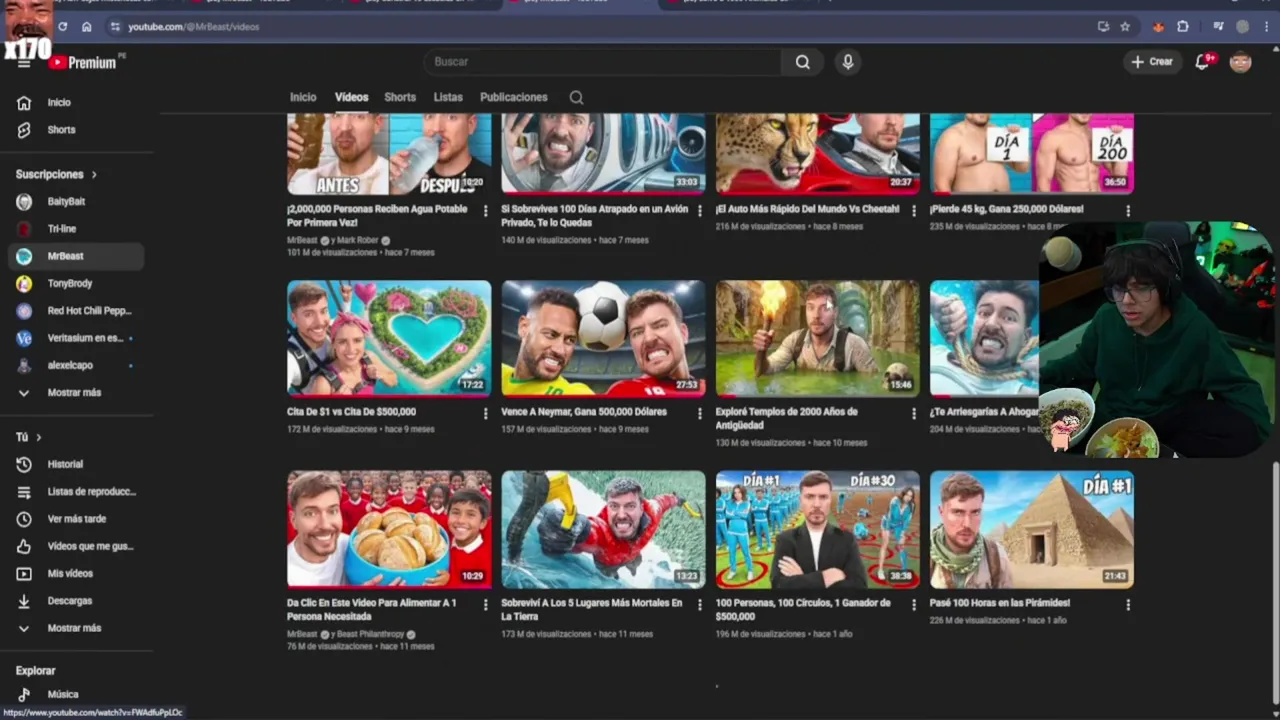Open Música in Explorar section
Screen dimensions: 1280x720
click(x=77, y=694)
